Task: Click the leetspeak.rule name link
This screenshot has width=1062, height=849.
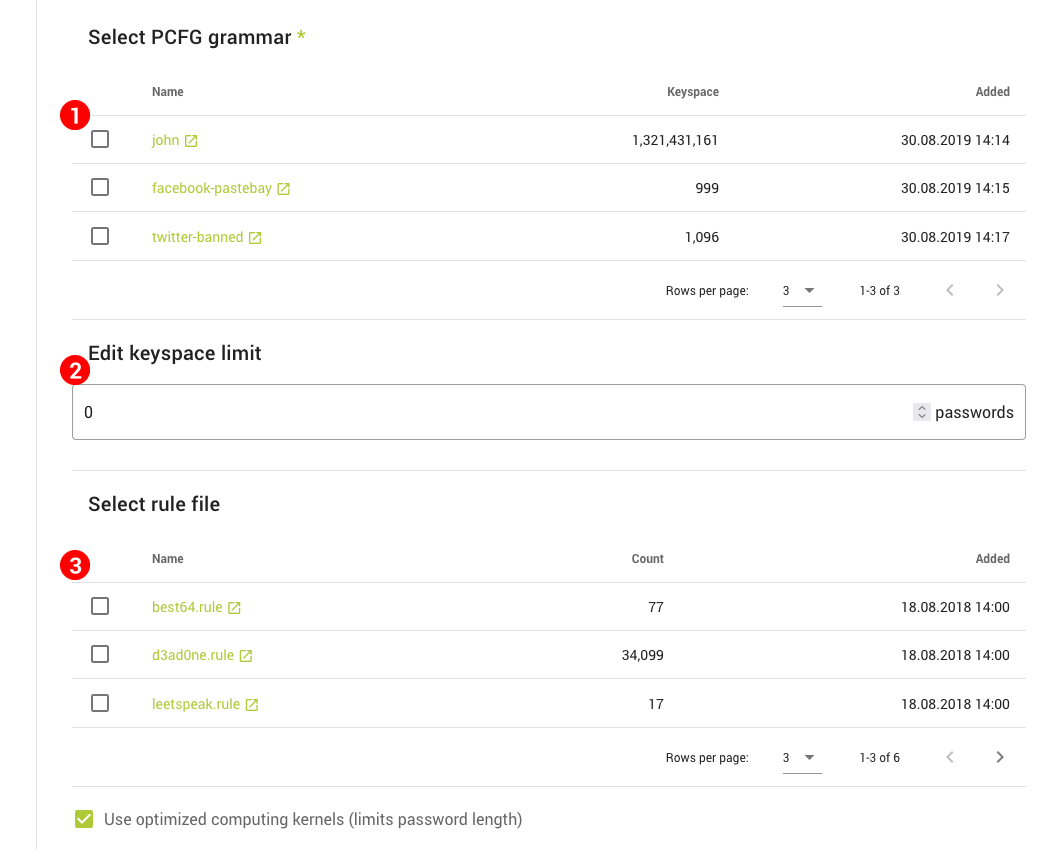Action: pyautogui.click(x=196, y=704)
